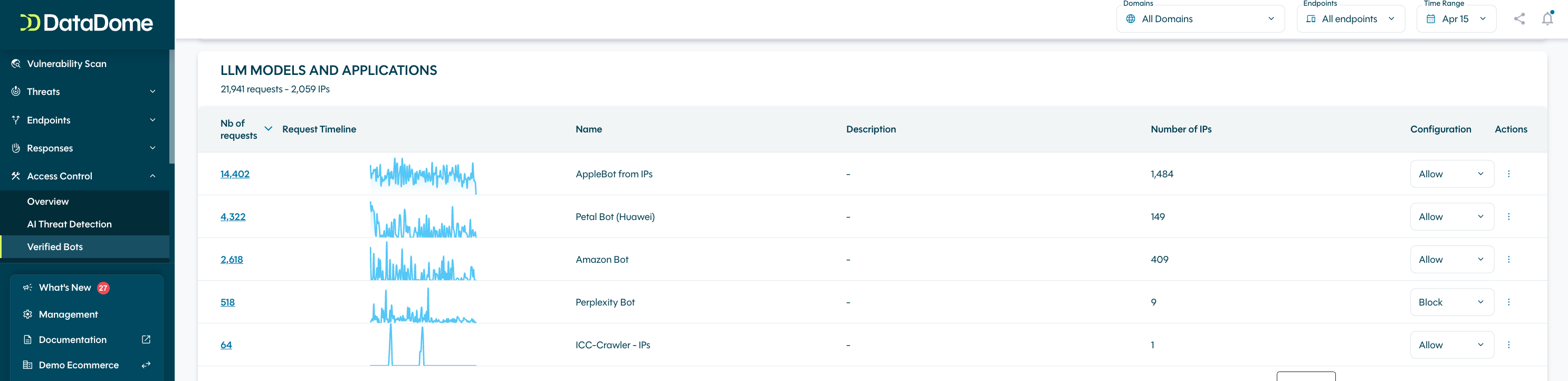This screenshot has width=1568, height=381.
Task: Open the All endpoints dropdown
Action: (1351, 19)
